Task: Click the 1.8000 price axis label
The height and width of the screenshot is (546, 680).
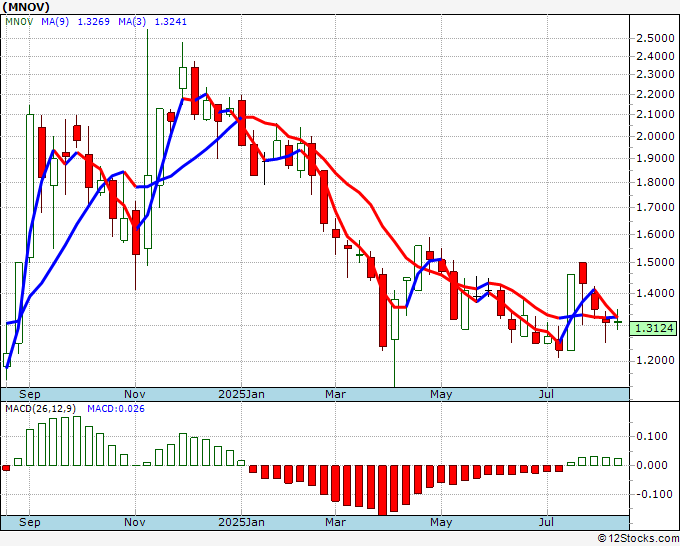Action: pos(655,182)
